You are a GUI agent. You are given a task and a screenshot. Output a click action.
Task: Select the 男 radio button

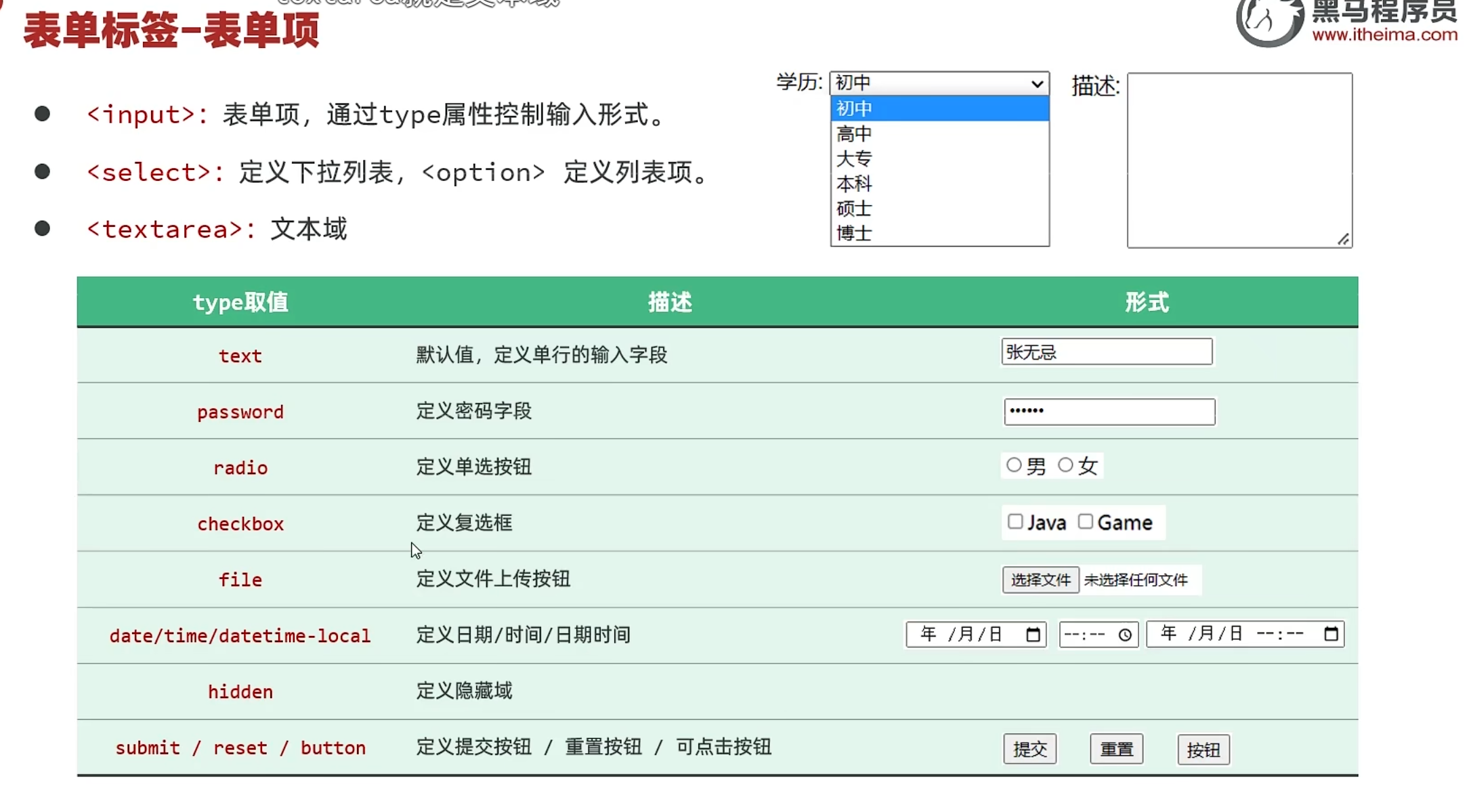(1014, 465)
